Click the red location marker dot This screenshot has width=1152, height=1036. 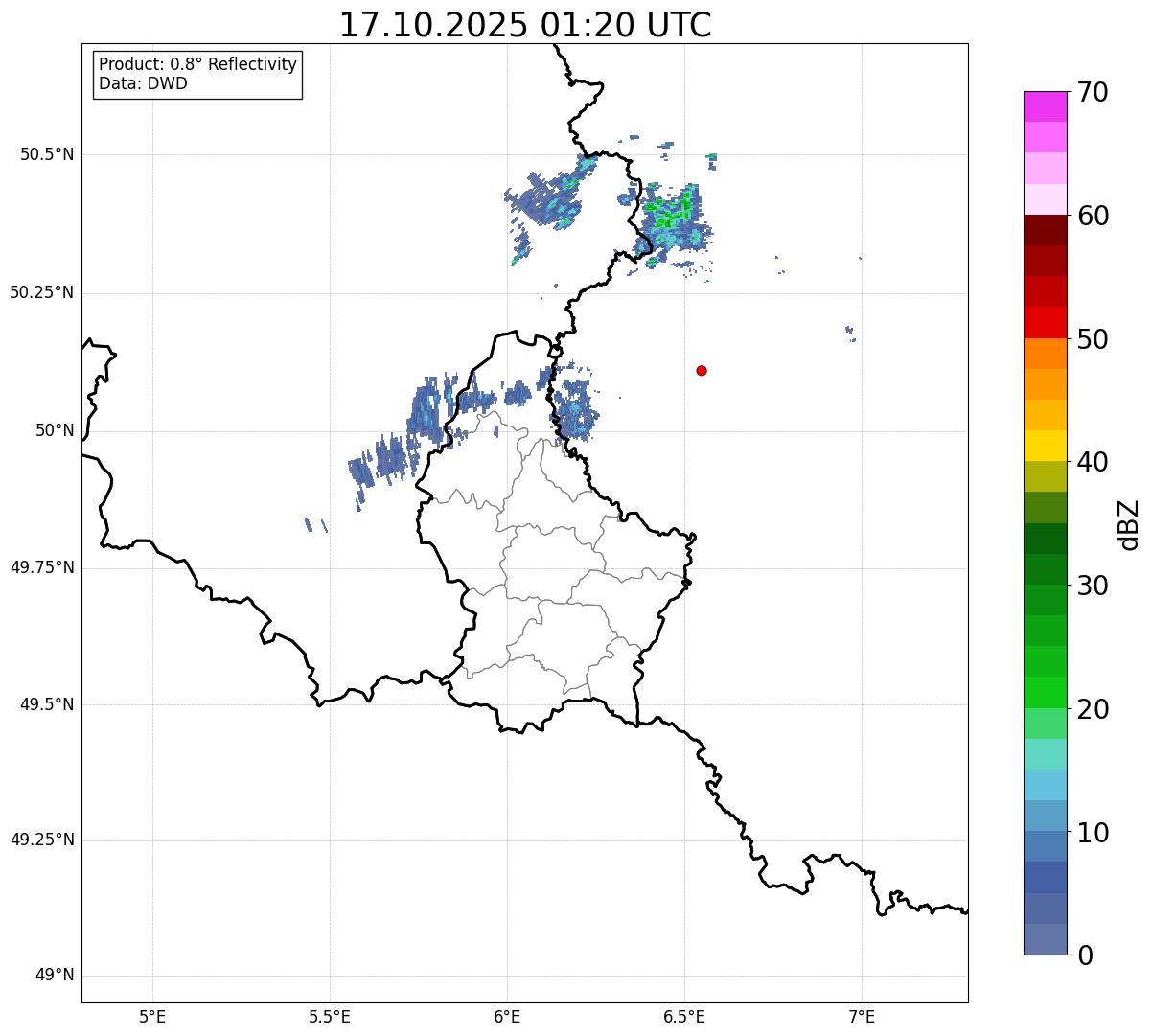click(x=702, y=370)
